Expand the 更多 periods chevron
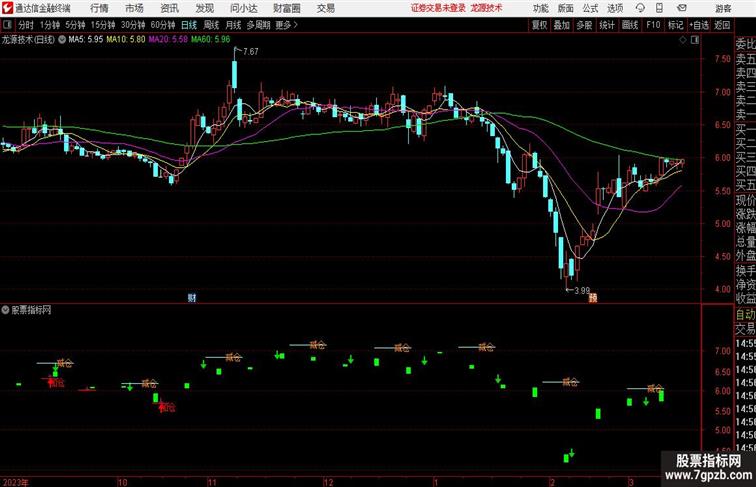Screen dimensions: 756x487 [x=286, y=25]
